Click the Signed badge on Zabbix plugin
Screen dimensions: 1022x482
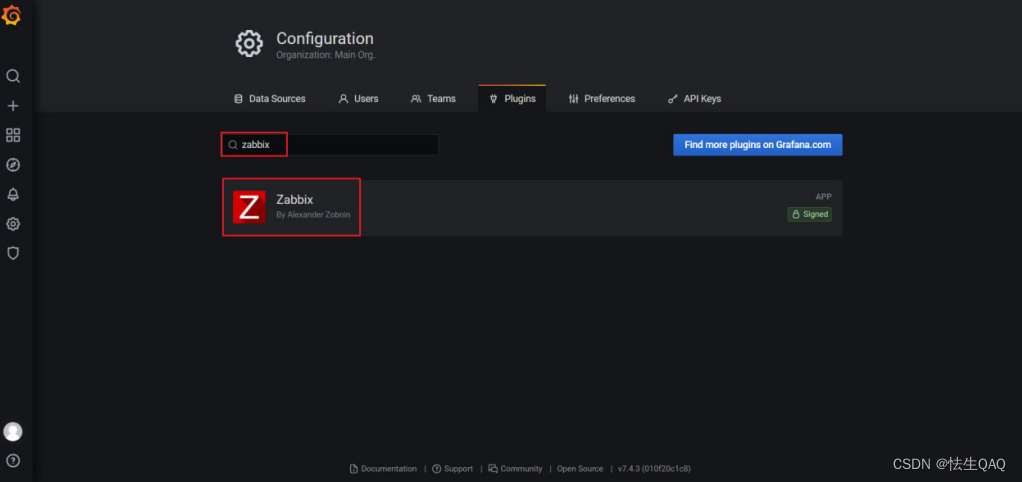tap(810, 214)
